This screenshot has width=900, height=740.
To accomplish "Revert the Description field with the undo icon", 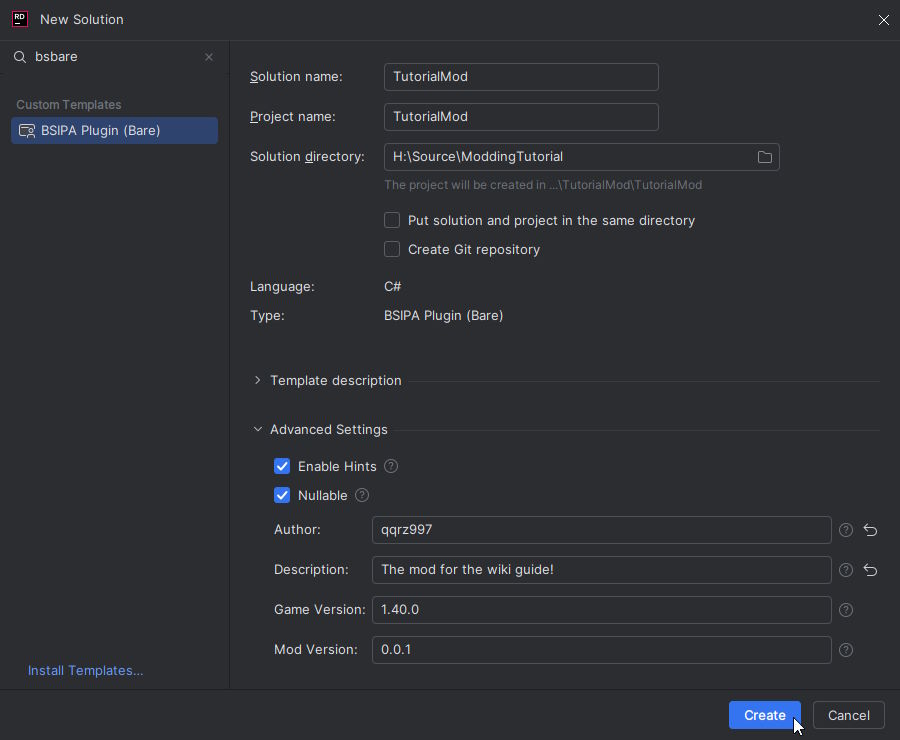I will click(869, 570).
